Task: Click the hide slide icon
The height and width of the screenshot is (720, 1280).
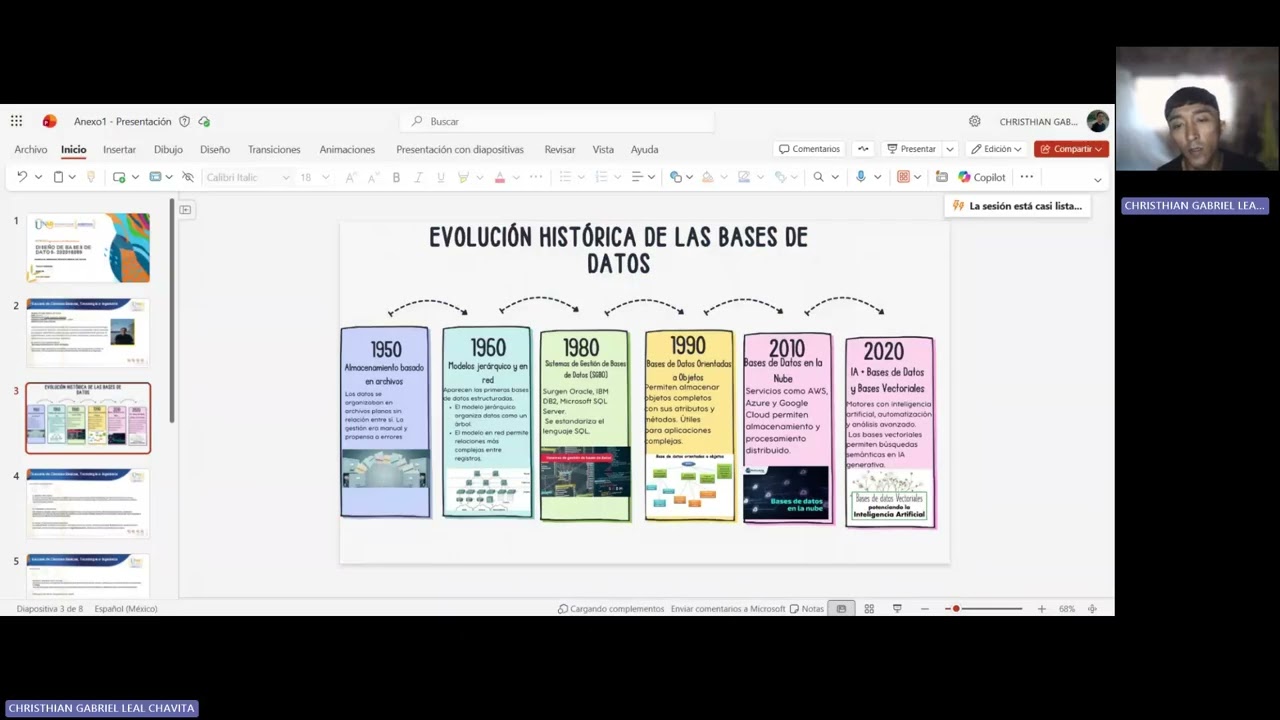Action: tap(187, 177)
